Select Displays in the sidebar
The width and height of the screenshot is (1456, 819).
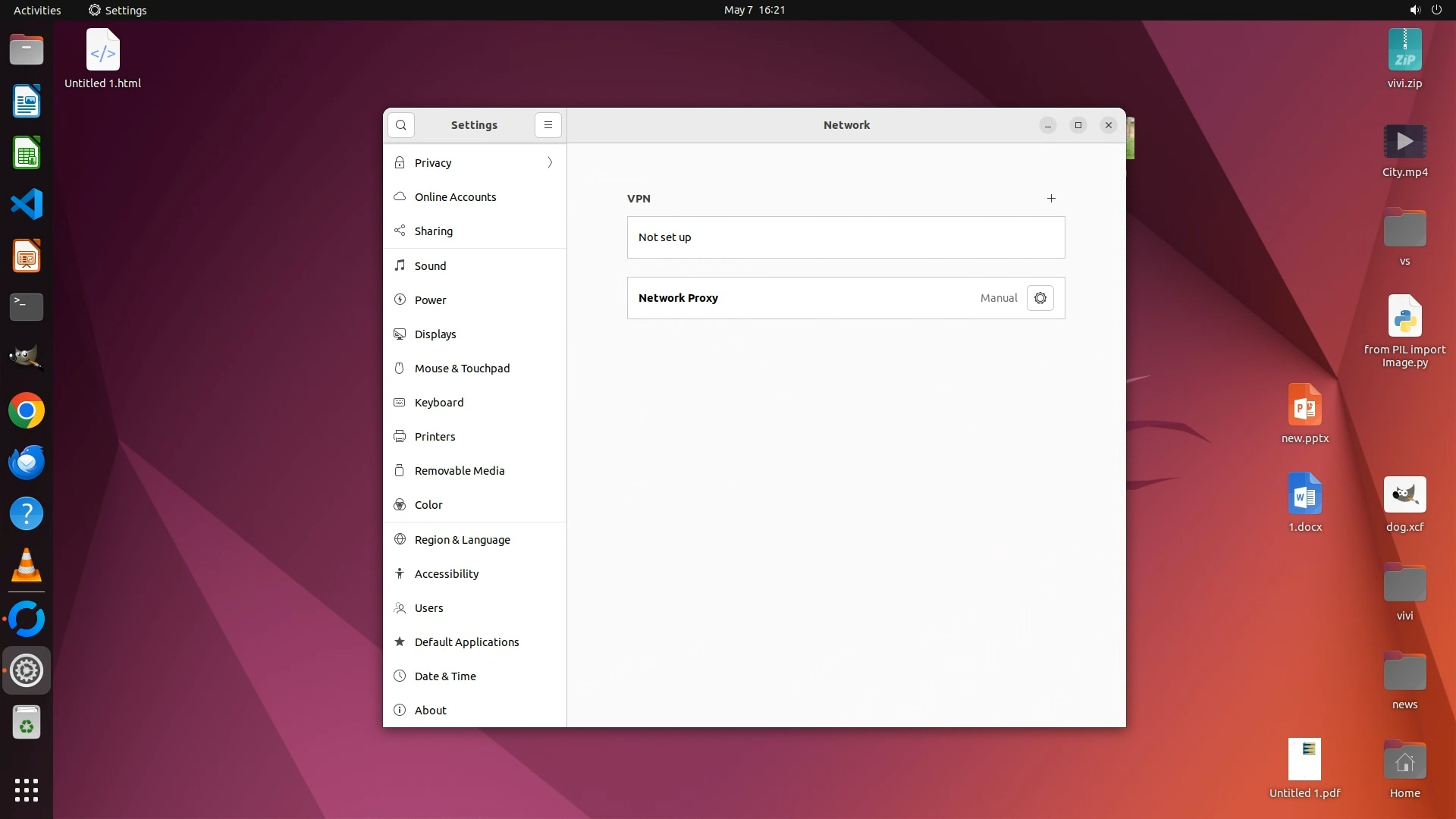pos(435,334)
